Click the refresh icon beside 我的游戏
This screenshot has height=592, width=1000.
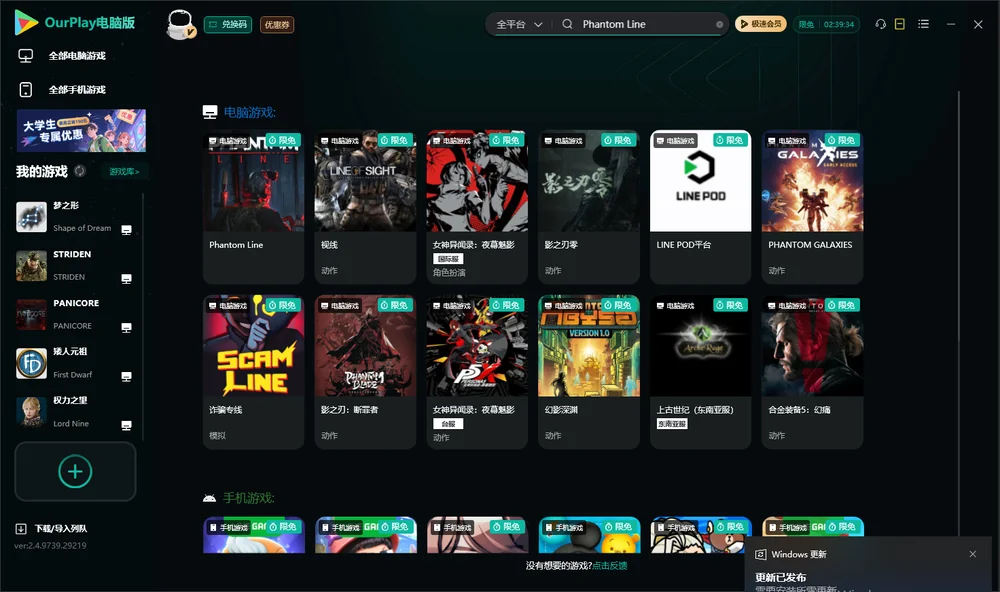coord(80,171)
